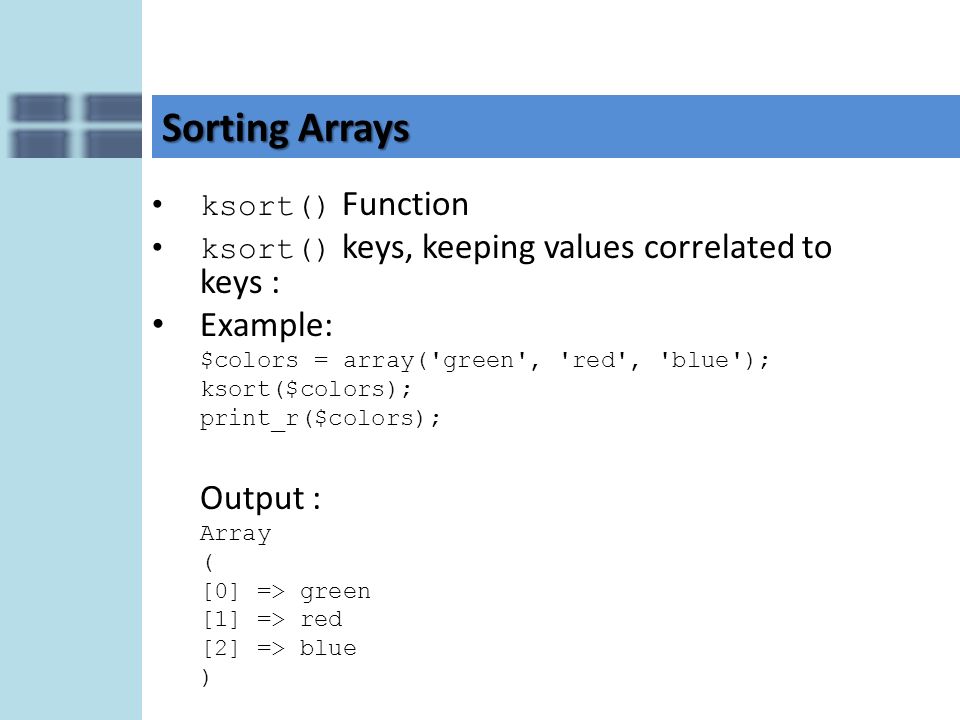Click the closing parenthesis of output
Viewport: 960px width, 720px height.
[205, 677]
